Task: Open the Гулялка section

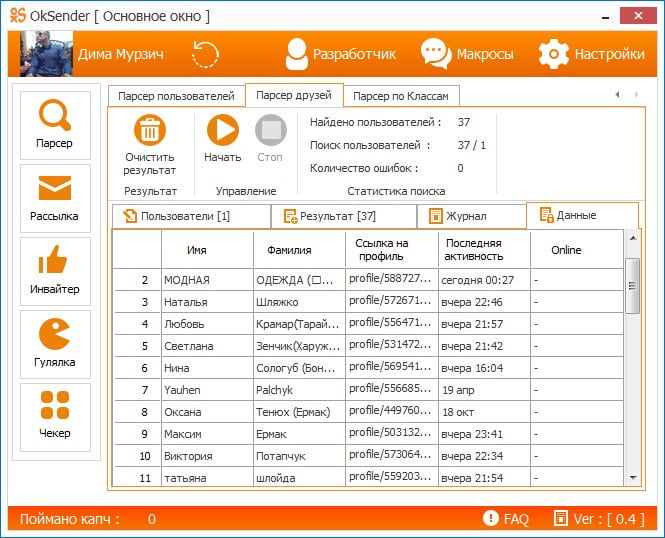Action: 55,344
